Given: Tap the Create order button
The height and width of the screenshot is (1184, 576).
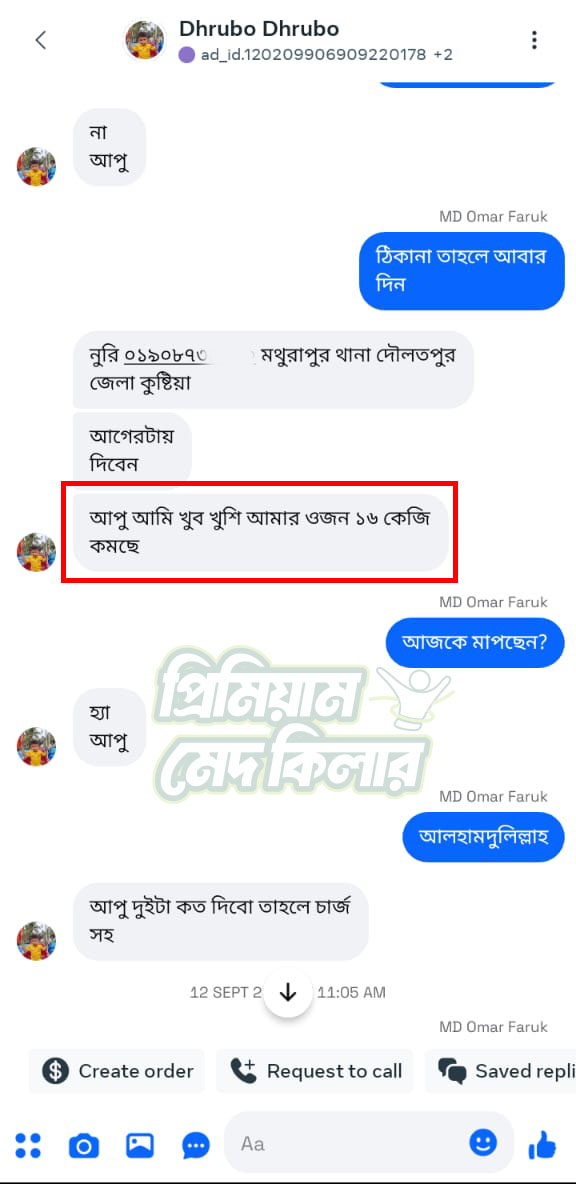Looking at the screenshot, I should pos(117,1071).
